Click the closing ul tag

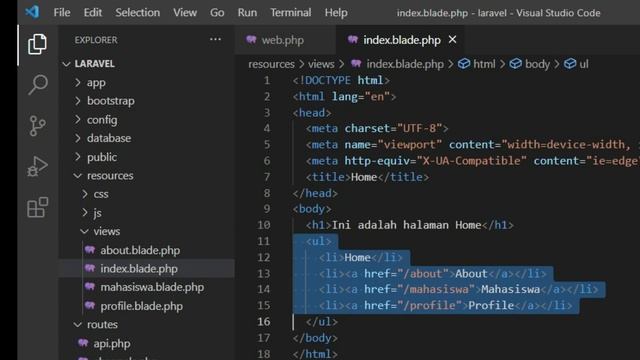click(322, 322)
